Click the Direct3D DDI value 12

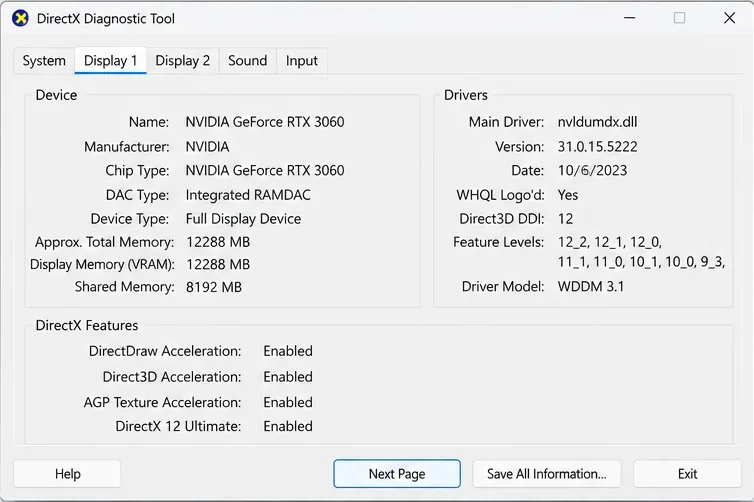565,219
